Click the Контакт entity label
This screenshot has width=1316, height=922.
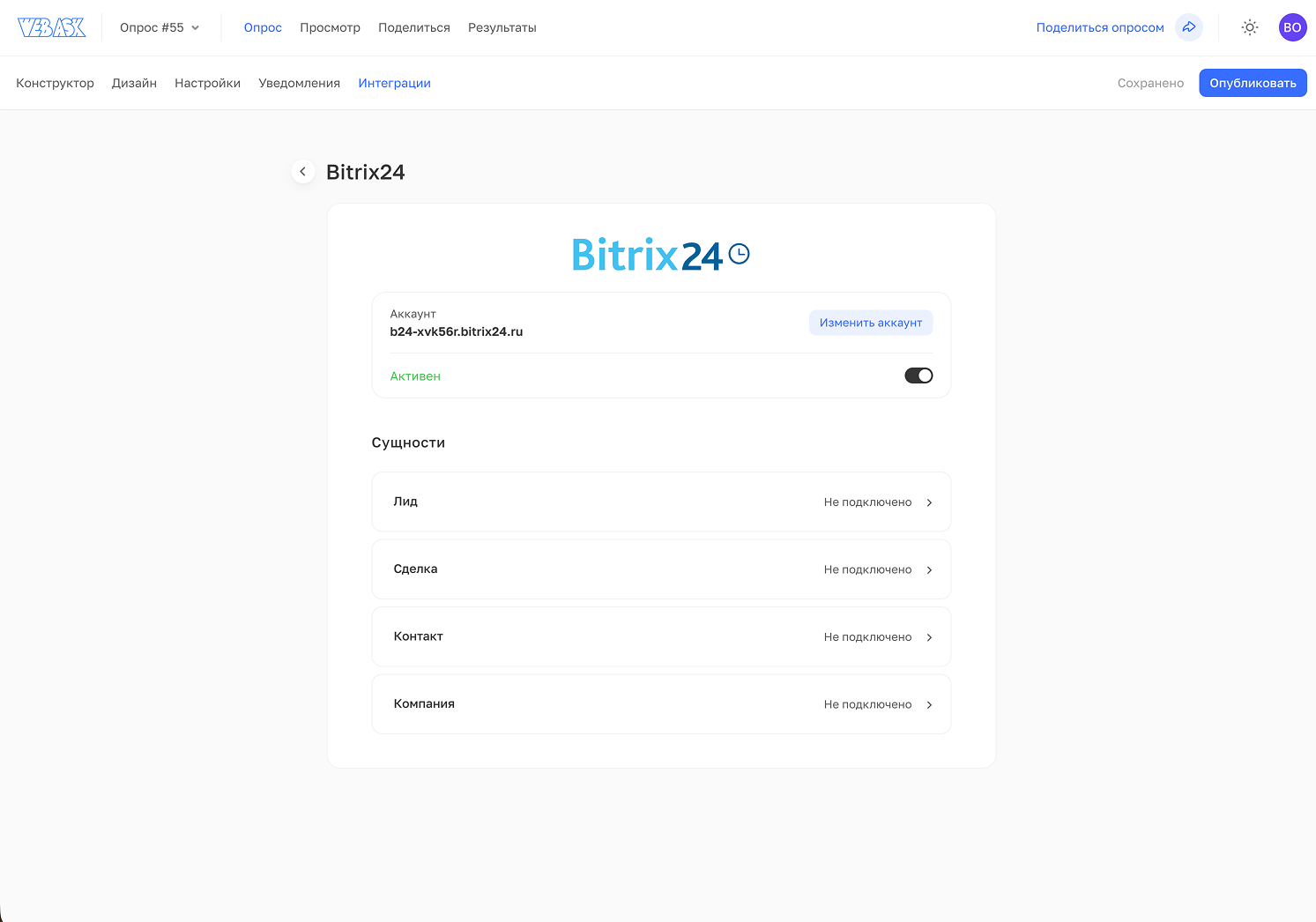tap(418, 636)
